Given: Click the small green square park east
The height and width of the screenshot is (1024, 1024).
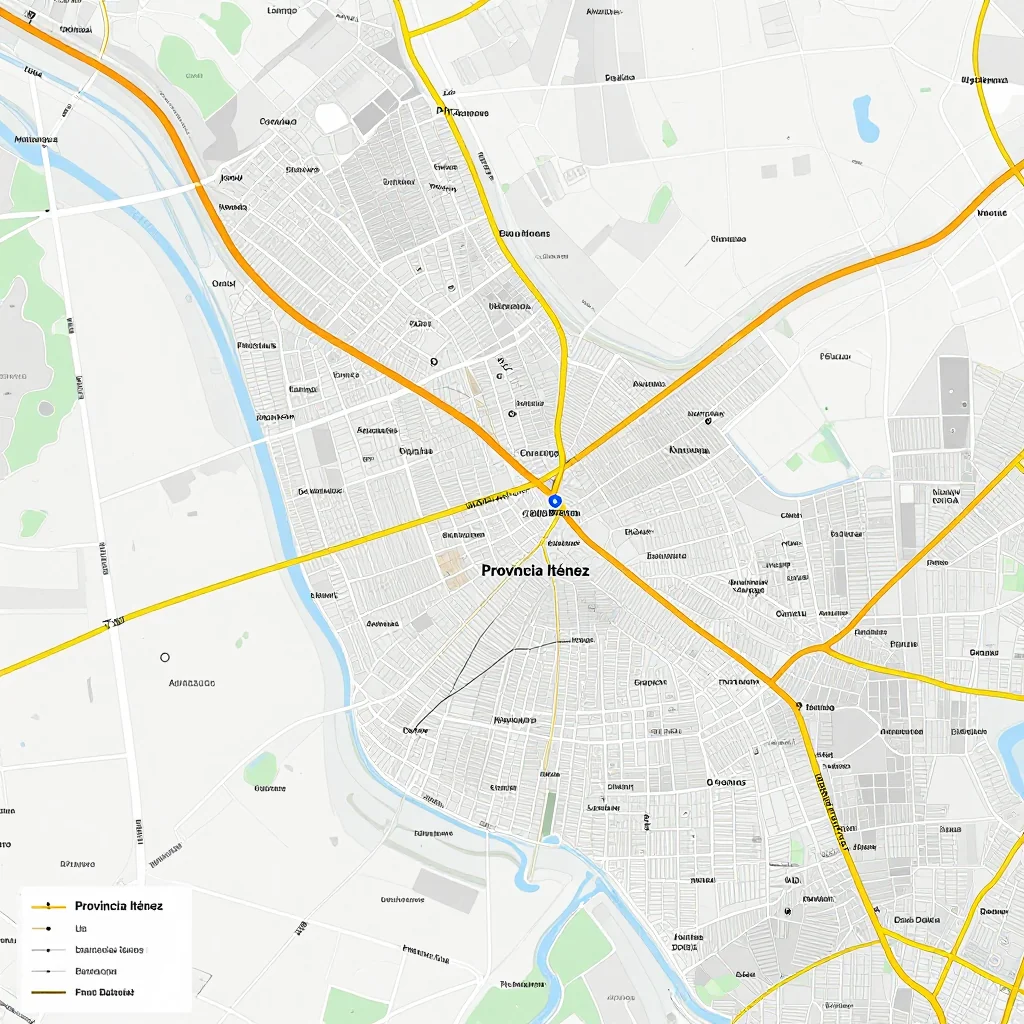Looking at the screenshot, I should click(x=793, y=462).
